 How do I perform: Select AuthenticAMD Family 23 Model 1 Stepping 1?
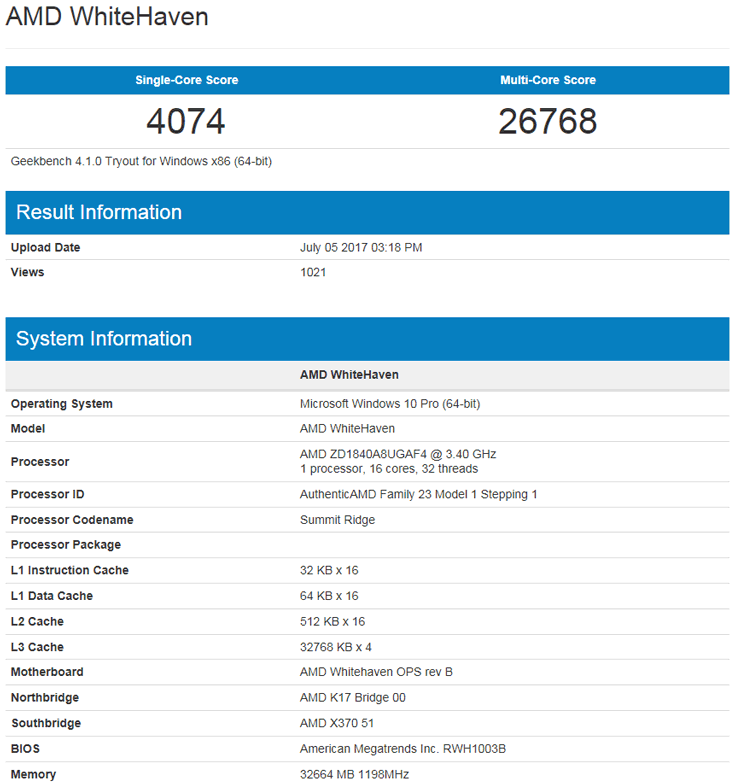418,494
